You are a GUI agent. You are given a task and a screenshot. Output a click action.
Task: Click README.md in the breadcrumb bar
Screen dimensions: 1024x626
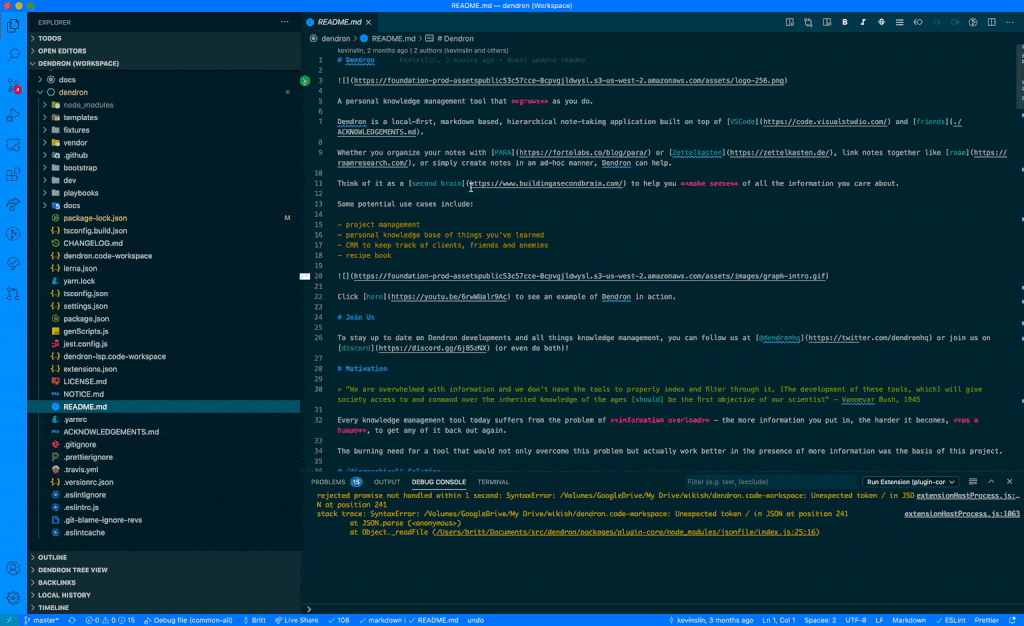(393, 39)
